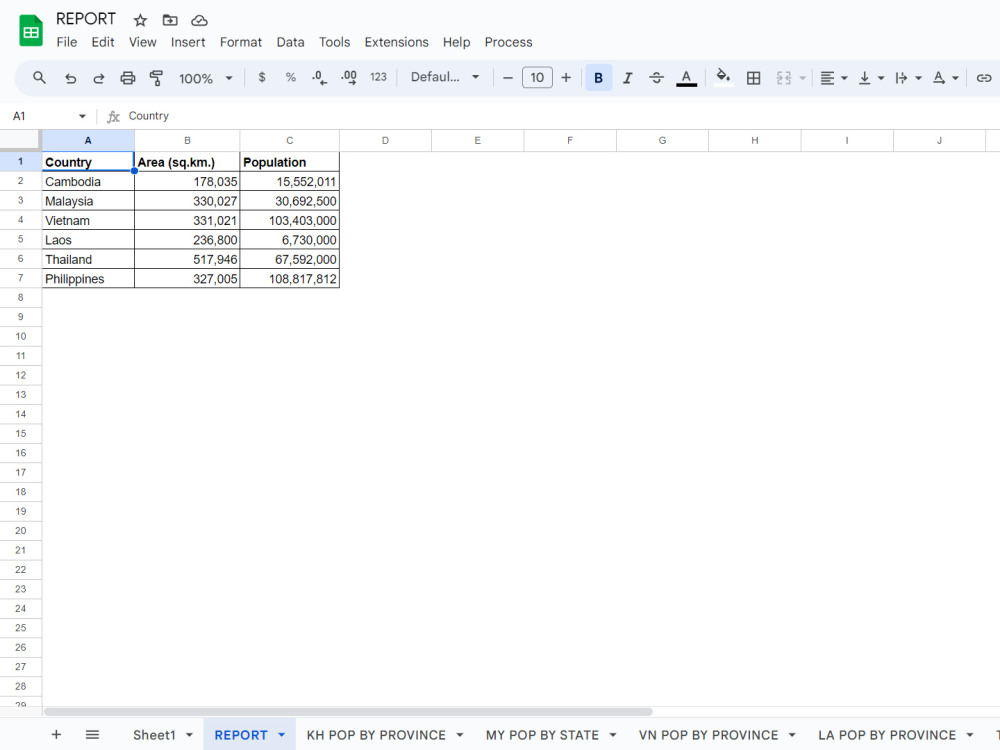
Task: Show the all sheets list
Action: pos(92,735)
